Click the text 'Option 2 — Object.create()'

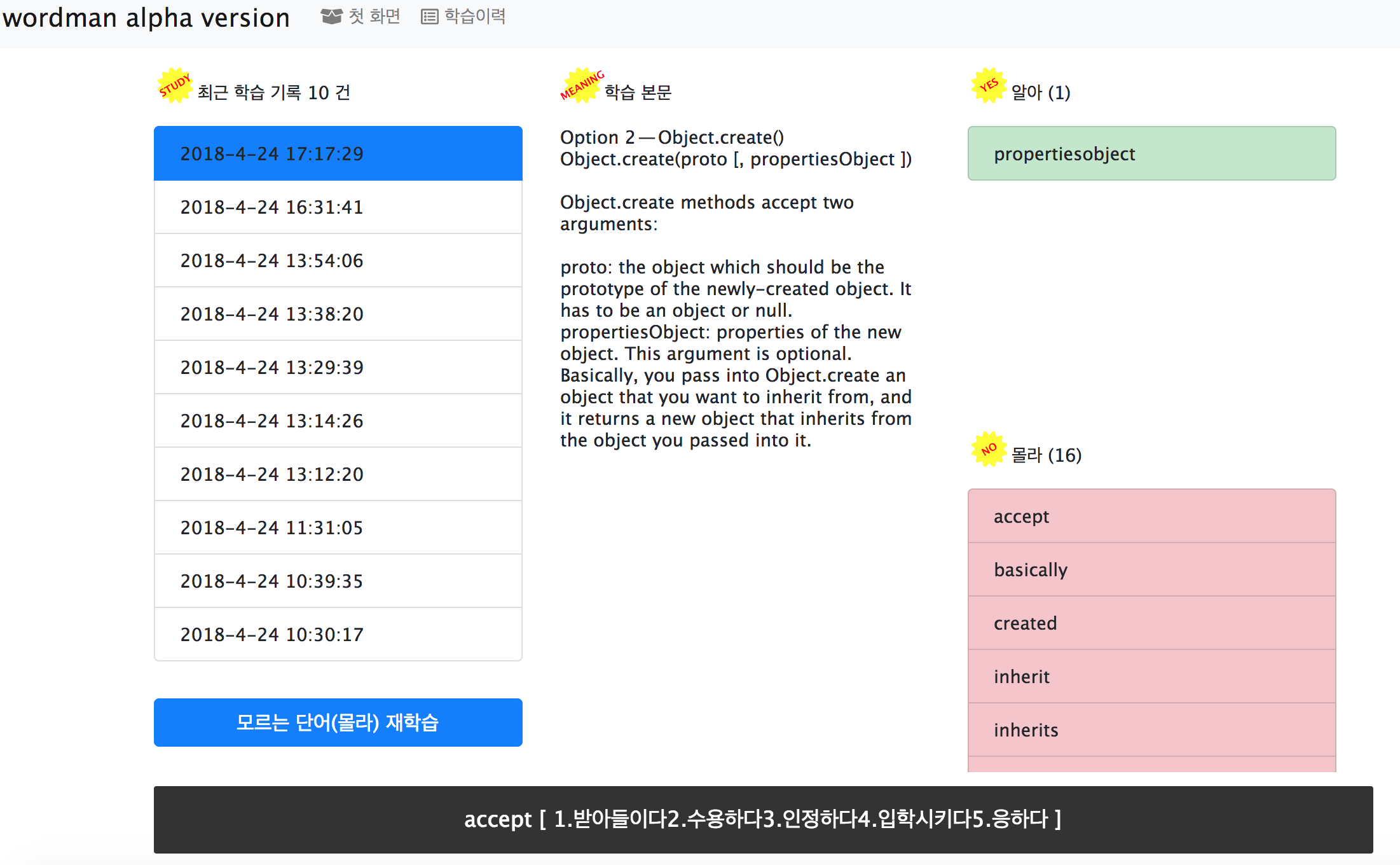tap(672, 137)
